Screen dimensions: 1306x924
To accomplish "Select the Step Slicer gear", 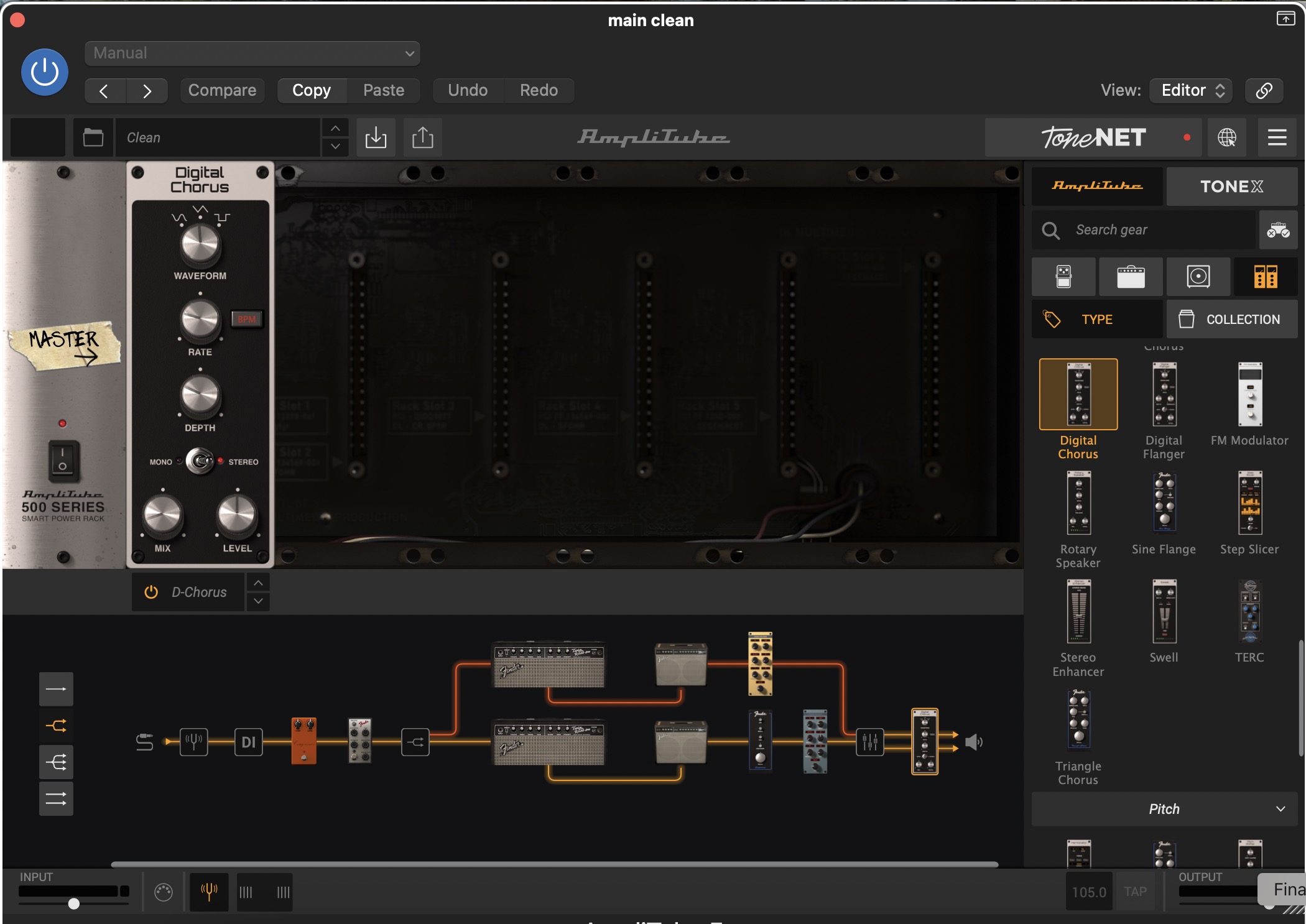I will pyautogui.click(x=1250, y=503).
